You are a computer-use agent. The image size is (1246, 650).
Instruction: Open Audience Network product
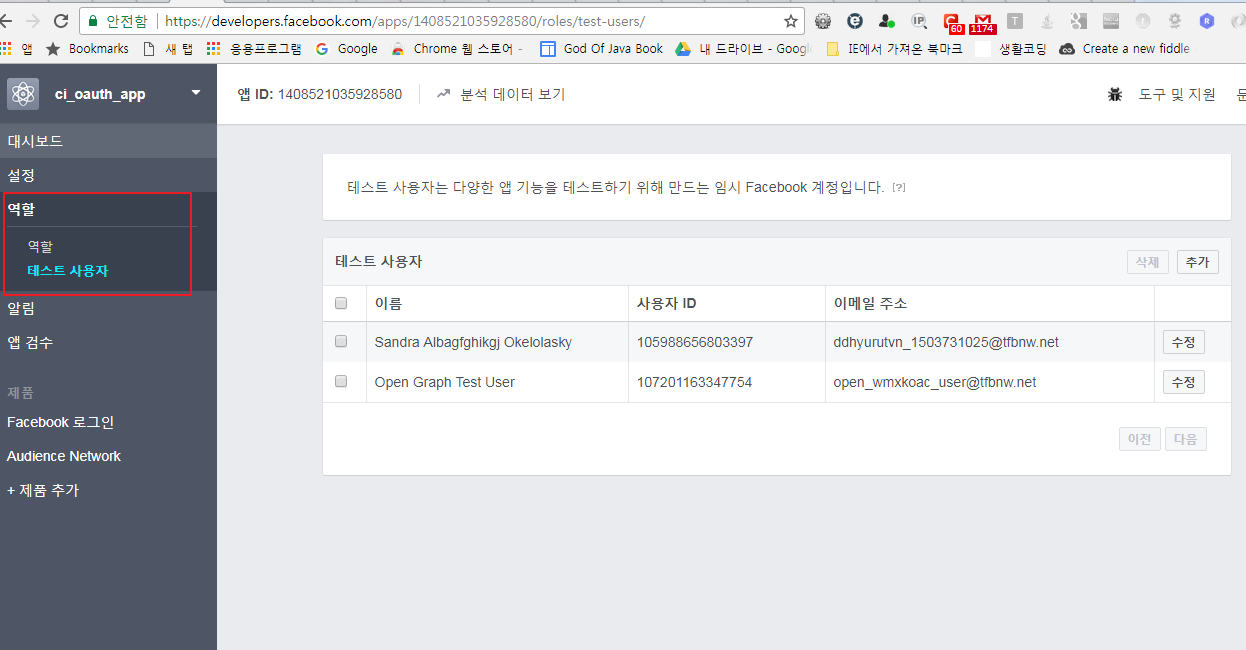click(64, 456)
